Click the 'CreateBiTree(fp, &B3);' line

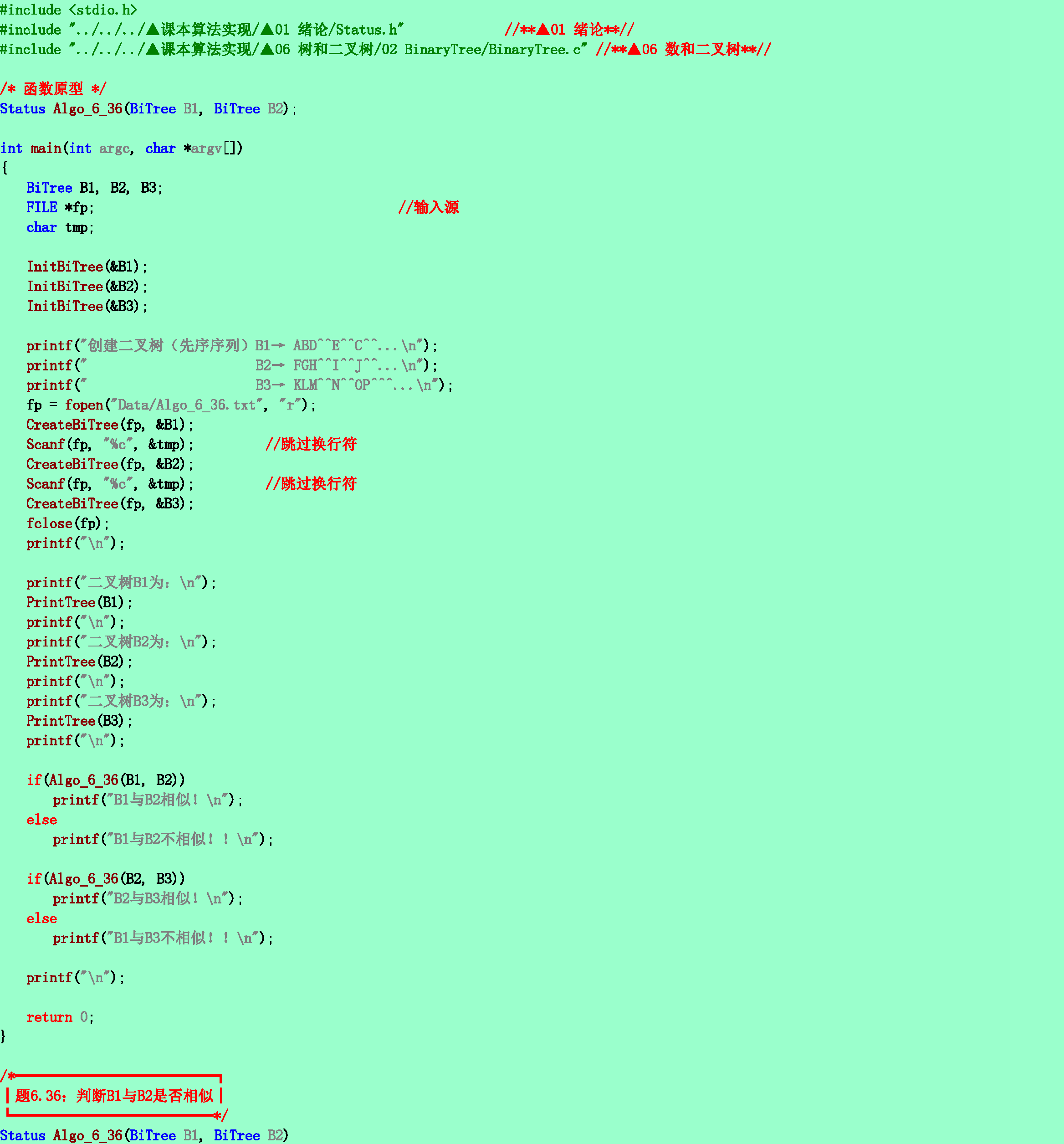pyautogui.click(x=110, y=503)
